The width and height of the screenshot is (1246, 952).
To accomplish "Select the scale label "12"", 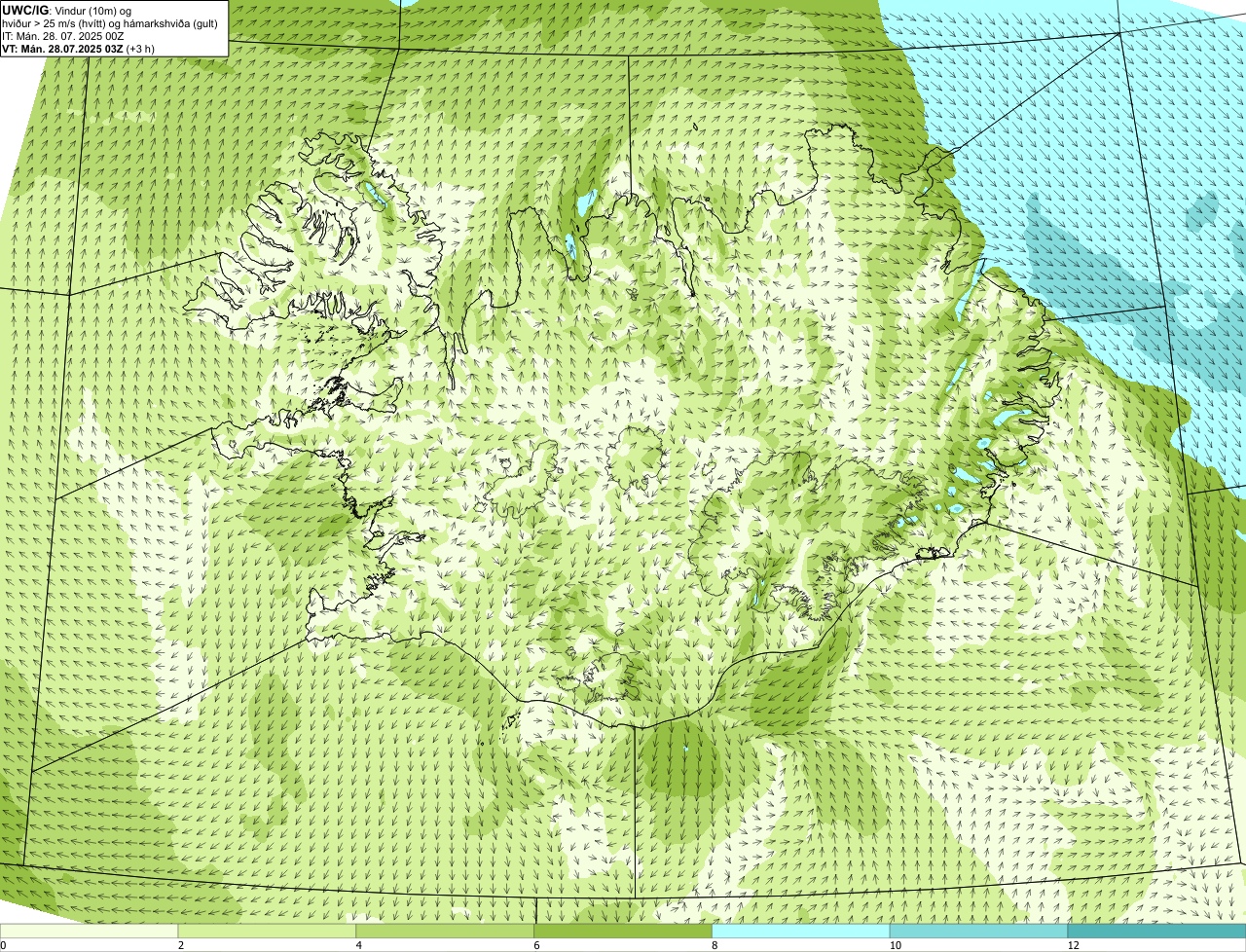I will tap(1072, 945).
